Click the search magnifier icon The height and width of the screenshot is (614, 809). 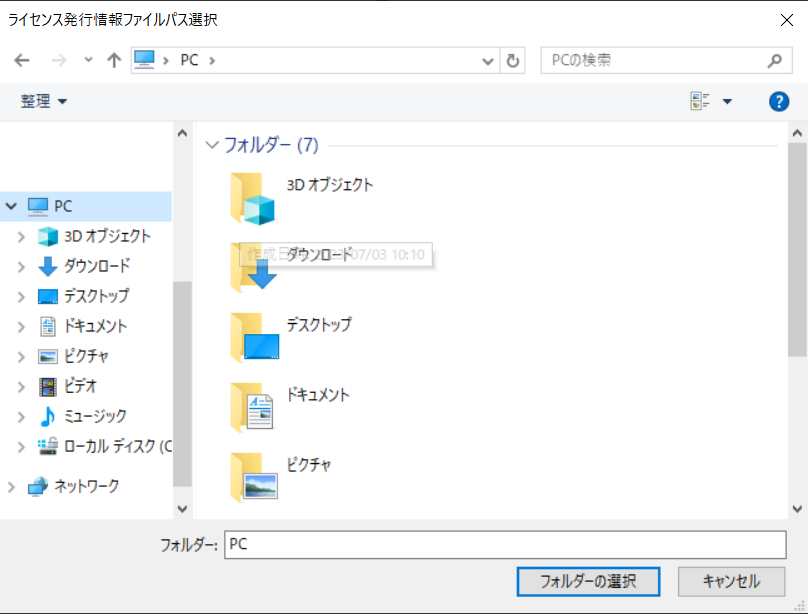point(774,60)
